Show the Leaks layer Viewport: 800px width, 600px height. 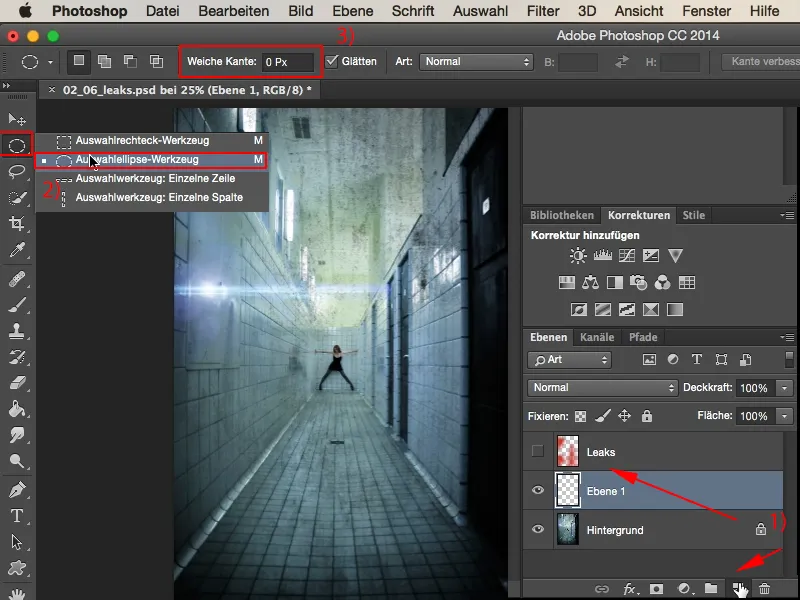pos(538,451)
